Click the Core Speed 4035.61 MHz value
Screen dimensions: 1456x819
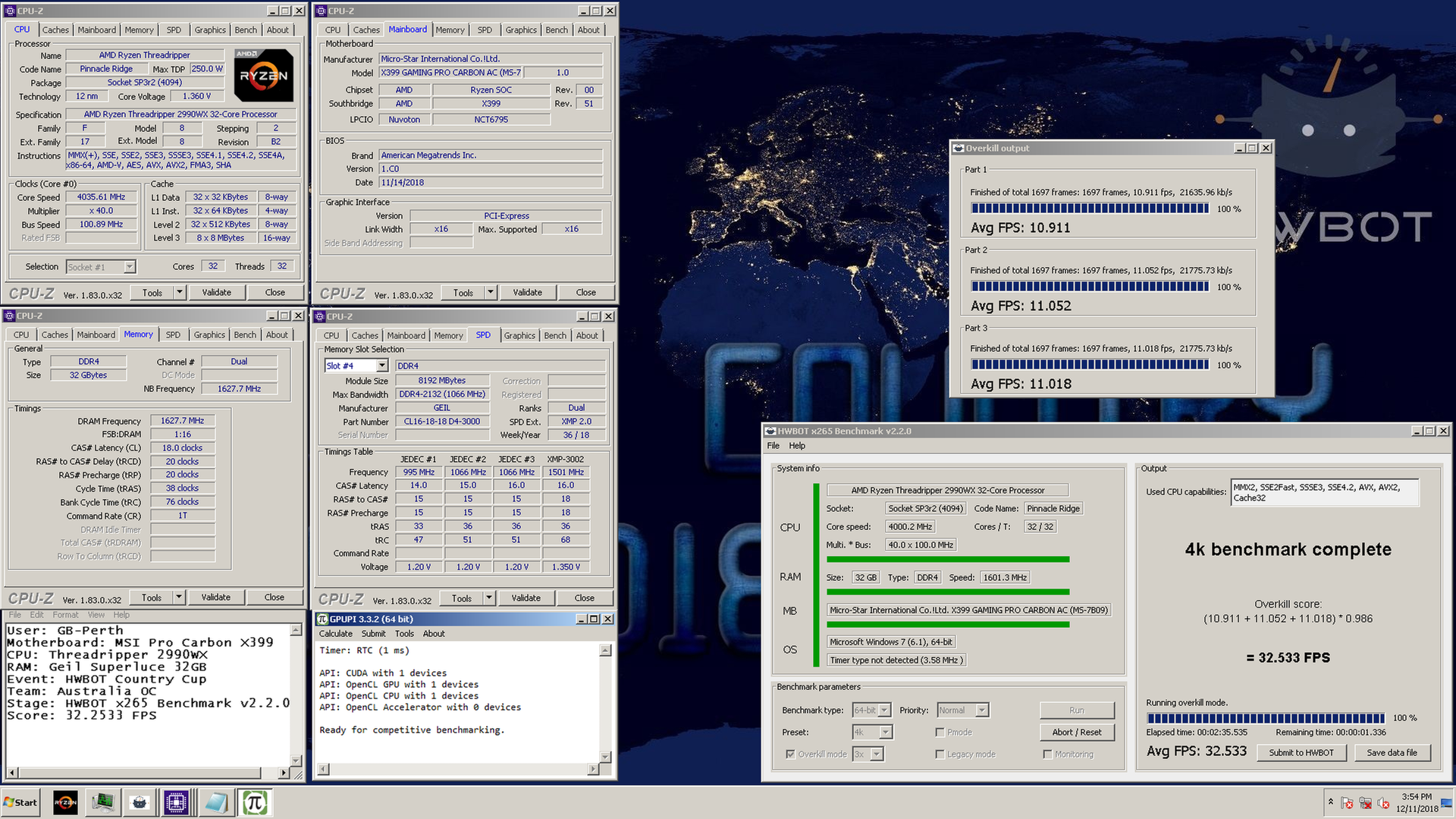coord(102,197)
